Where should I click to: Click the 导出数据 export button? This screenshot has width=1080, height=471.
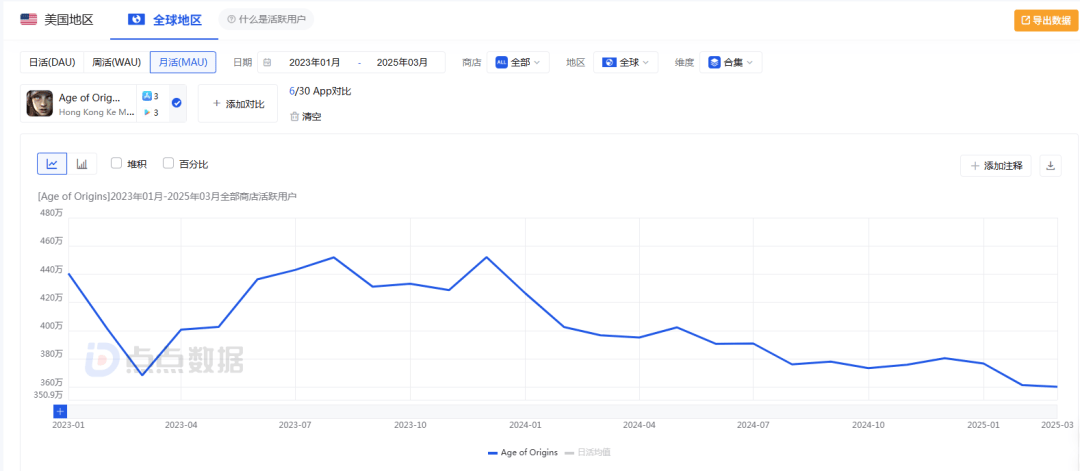[1046, 20]
